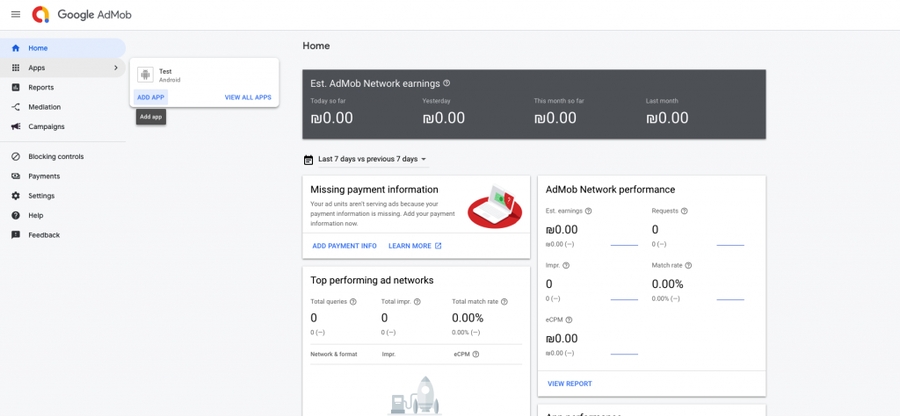This screenshot has width=900, height=416.
Task: Open the Last 7 days date range dropdown
Action: pyautogui.click(x=372, y=159)
